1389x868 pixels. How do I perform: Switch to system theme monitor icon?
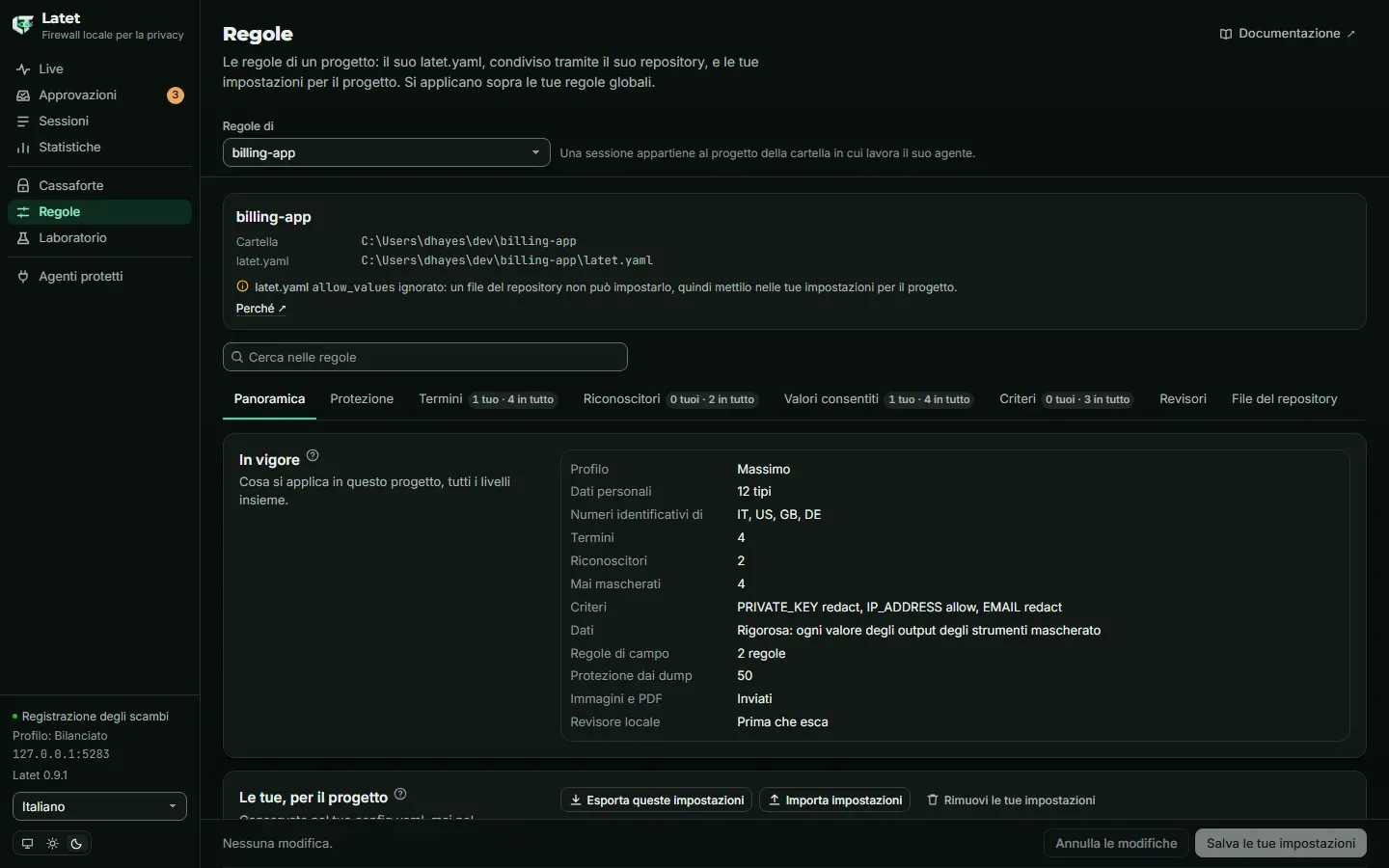click(x=27, y=844)
